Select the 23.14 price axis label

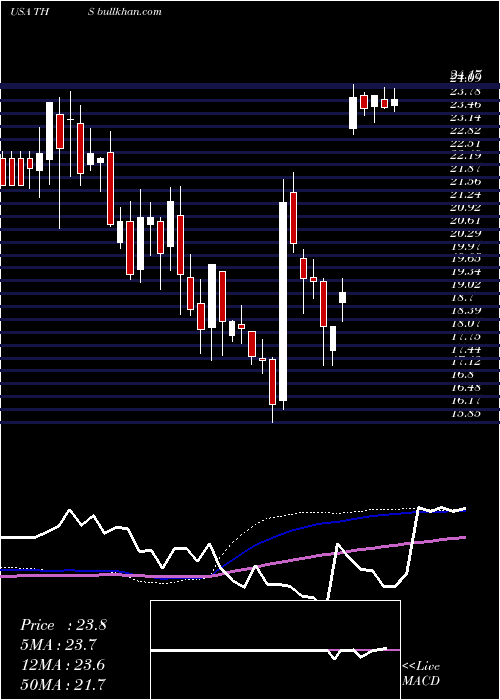point(465,117)
